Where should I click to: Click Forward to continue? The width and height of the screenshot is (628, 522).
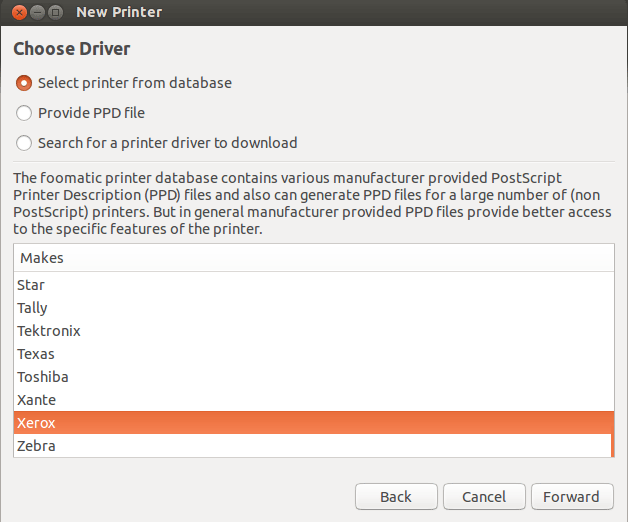pyautogui.click(x=572, y=497)
